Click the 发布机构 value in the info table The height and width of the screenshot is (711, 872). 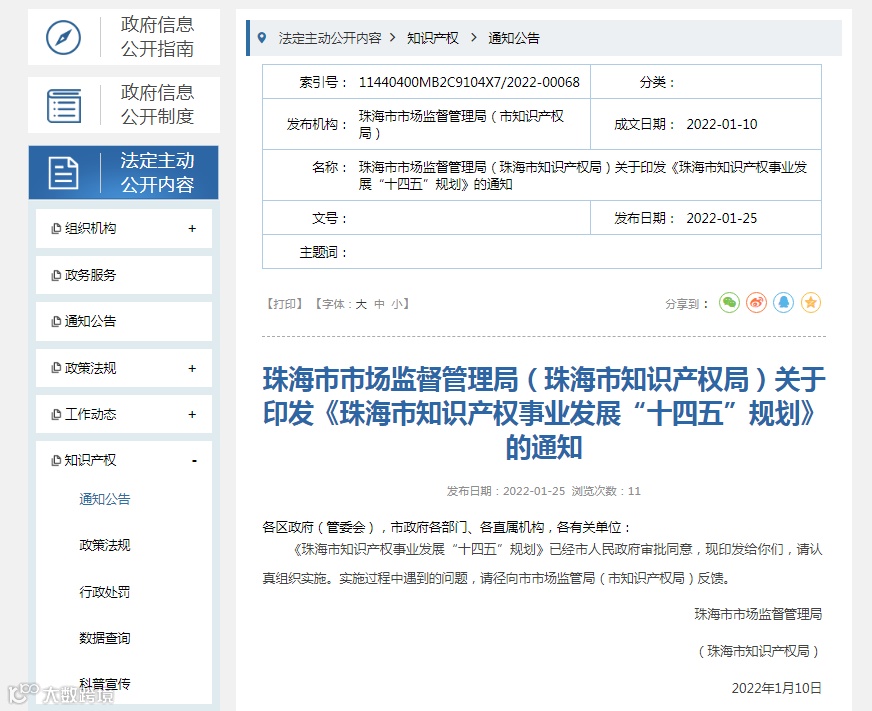pyautogui.click(x=461, y=125)
